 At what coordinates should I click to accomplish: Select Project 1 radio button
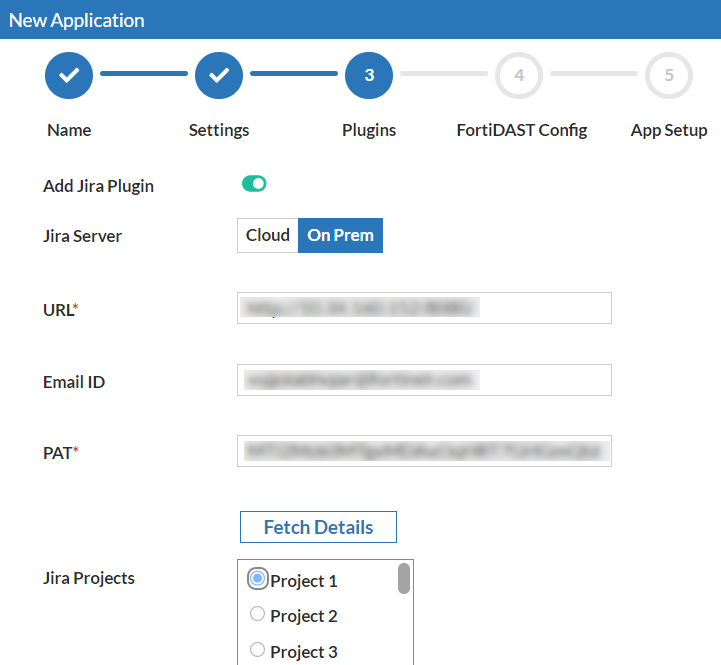[258, 579]
